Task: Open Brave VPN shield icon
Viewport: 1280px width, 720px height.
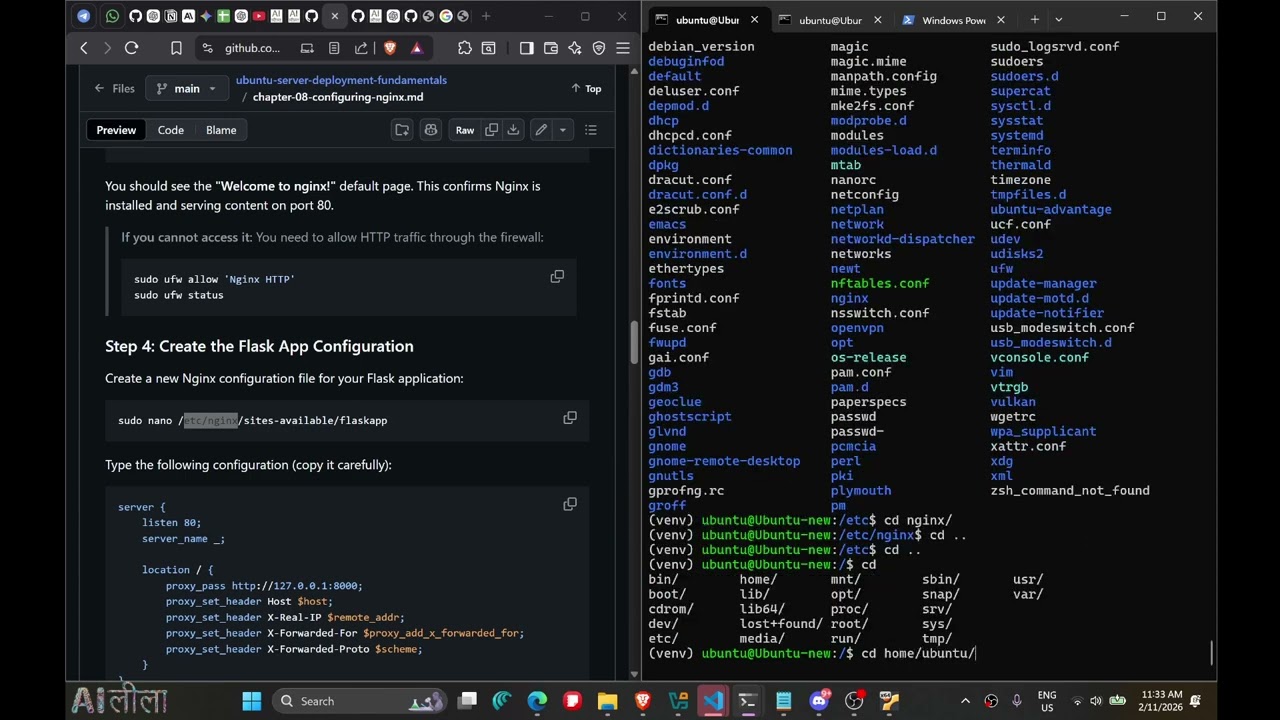Action: [x=599, y=48]
